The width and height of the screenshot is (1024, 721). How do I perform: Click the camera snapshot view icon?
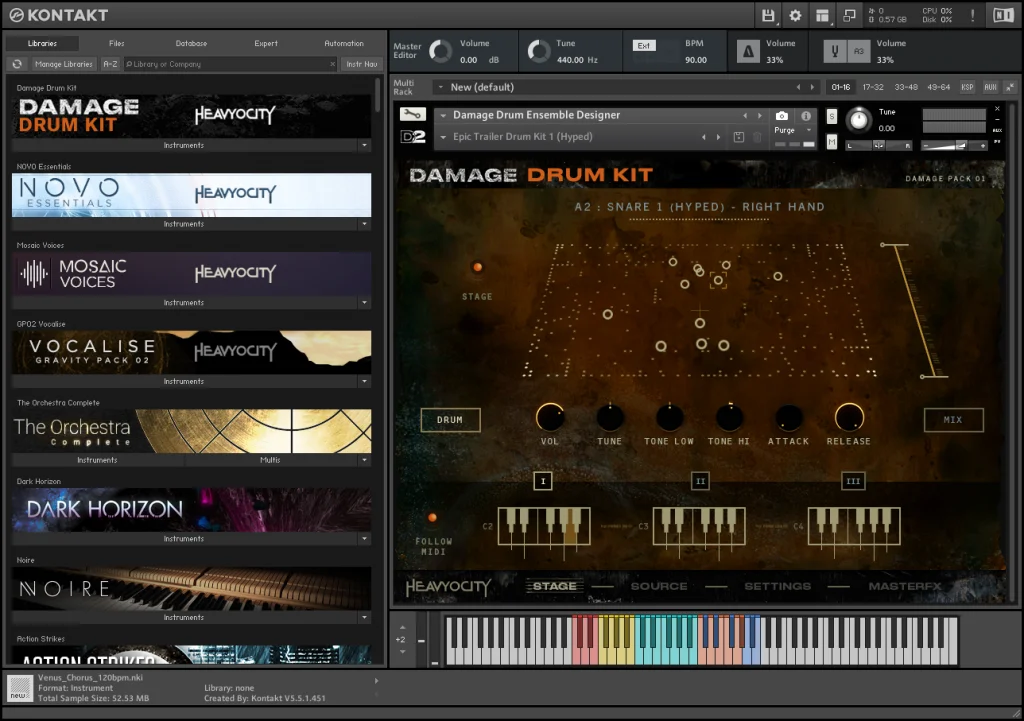coord(782,116)
